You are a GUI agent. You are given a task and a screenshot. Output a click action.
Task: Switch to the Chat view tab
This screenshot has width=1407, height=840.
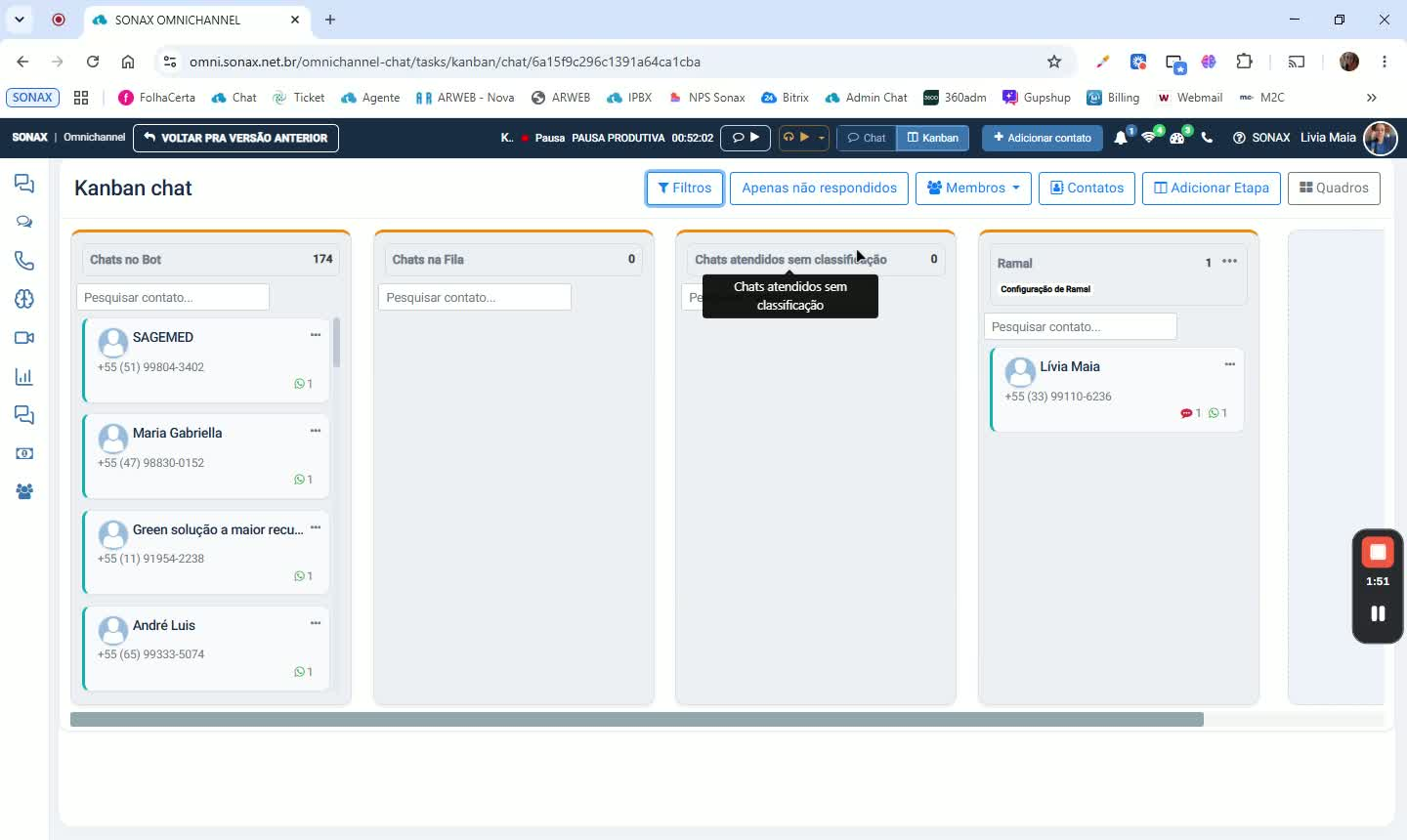867,138
